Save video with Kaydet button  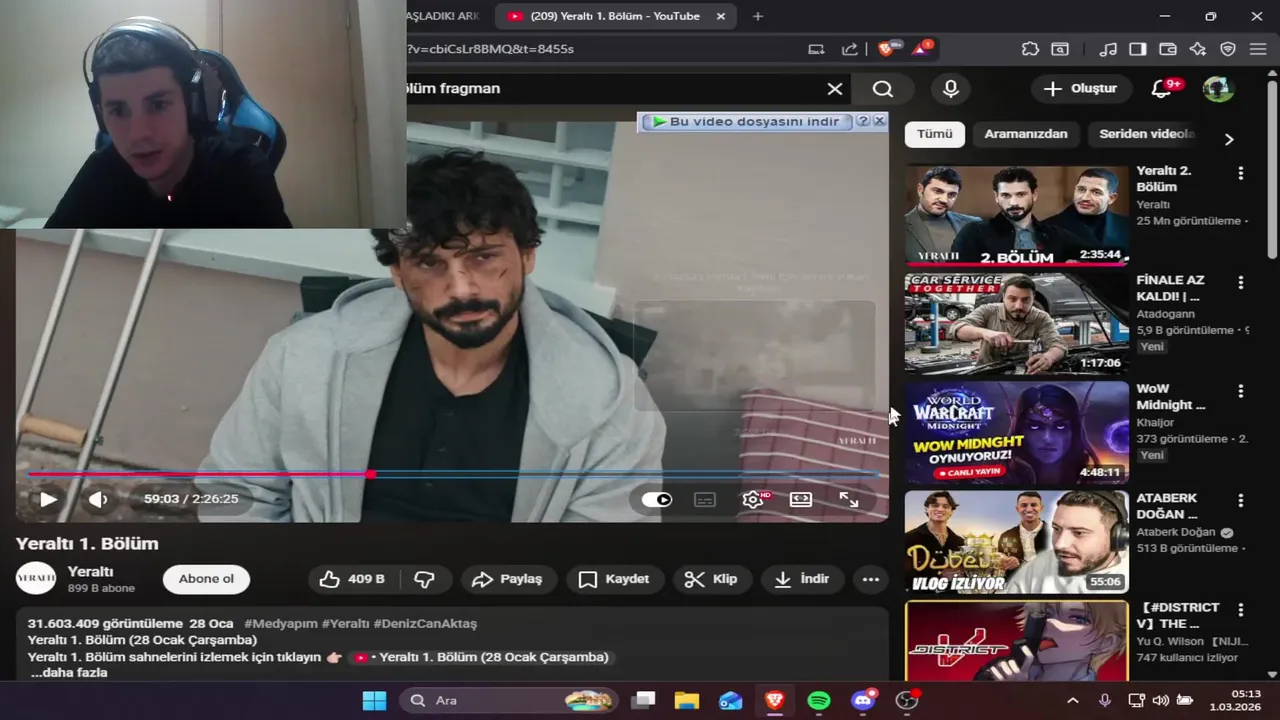click(614, 579)
